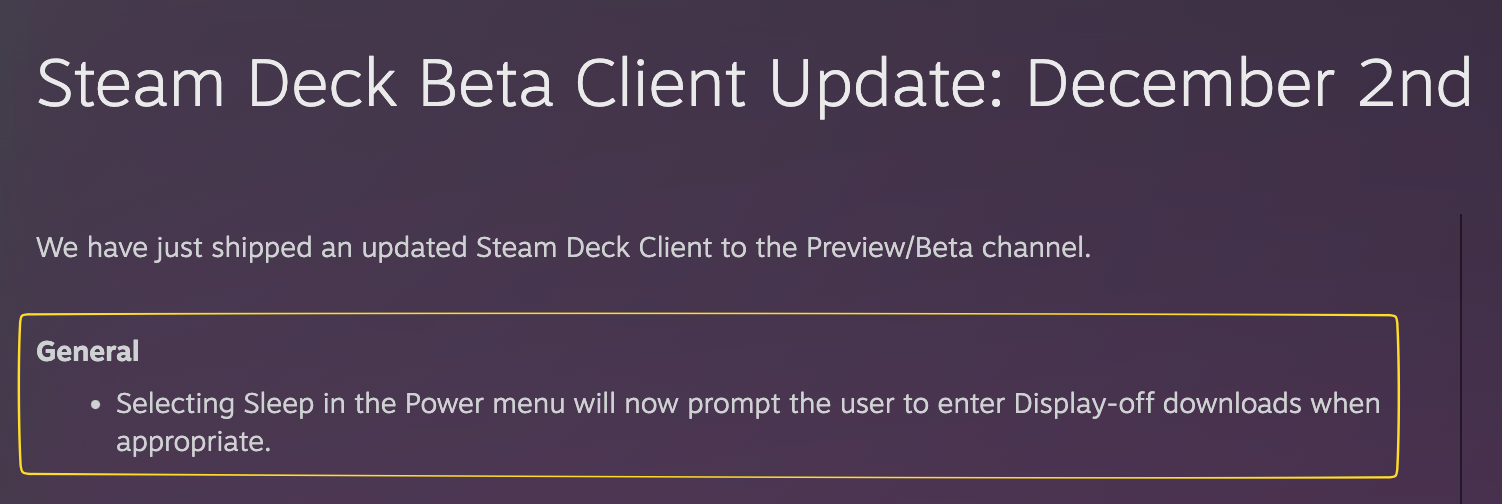Click the "Preview/Beta channel" text

click(946, 247)
